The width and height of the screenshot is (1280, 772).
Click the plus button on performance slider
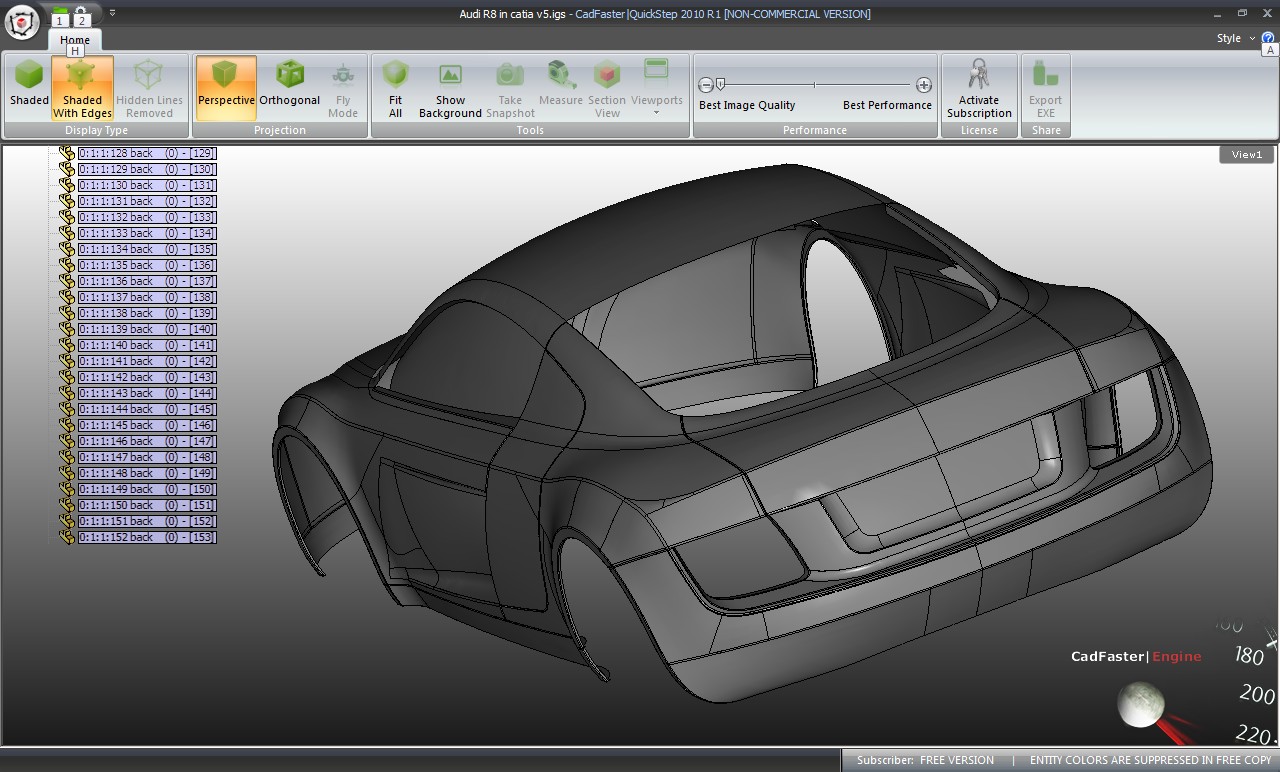[x=924, y=86]
